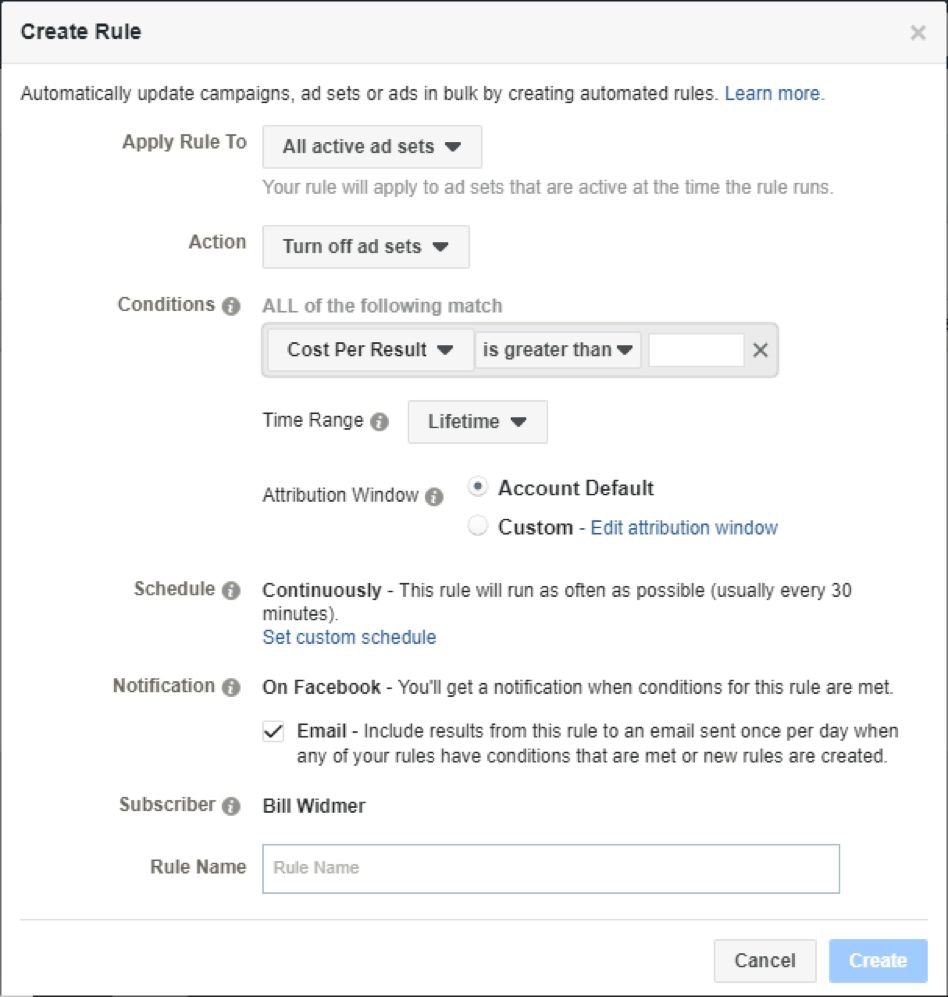Select the Custom attribution window option

click(x=478, y=527)
